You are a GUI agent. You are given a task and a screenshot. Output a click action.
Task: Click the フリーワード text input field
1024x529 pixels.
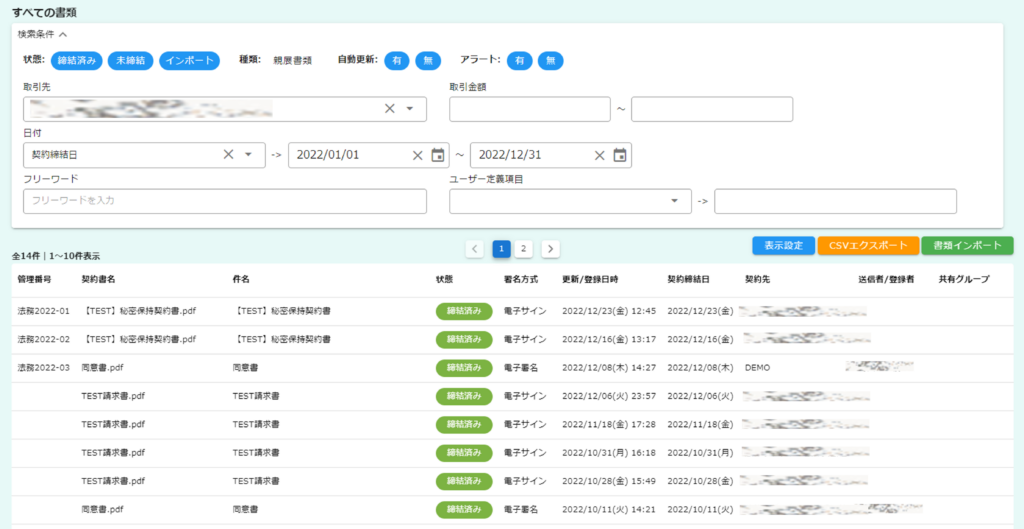(224, 201)
